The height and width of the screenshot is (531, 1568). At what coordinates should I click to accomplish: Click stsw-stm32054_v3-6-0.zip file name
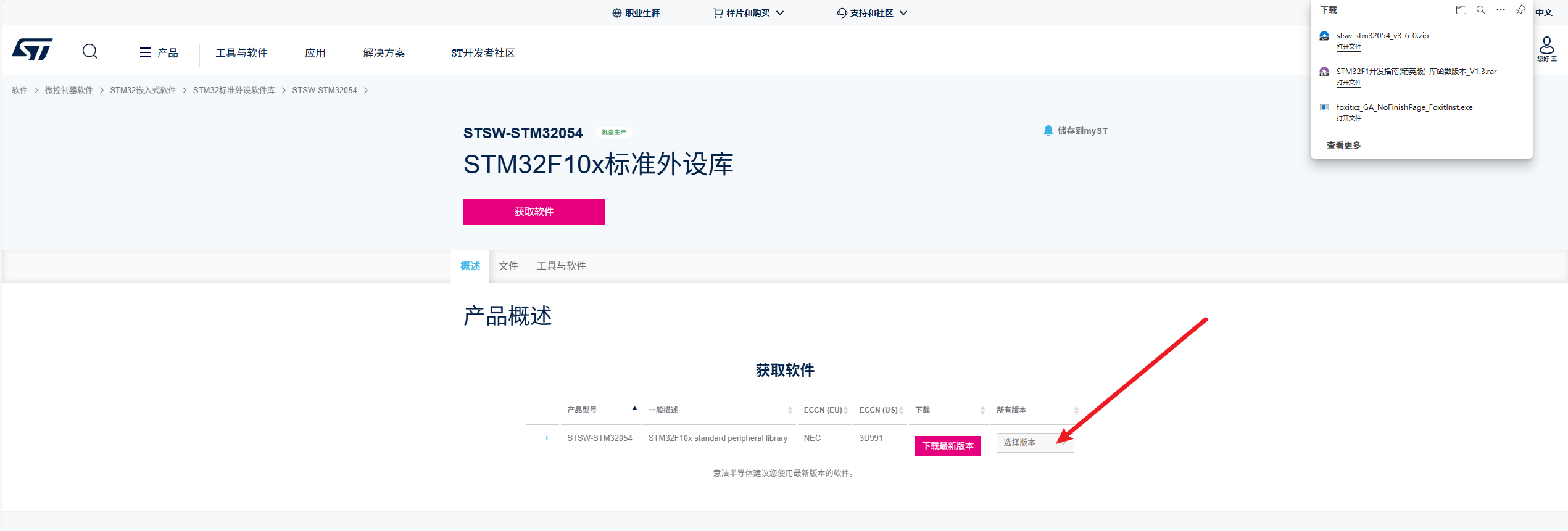pyautogui.click(x=1382, y=36)
